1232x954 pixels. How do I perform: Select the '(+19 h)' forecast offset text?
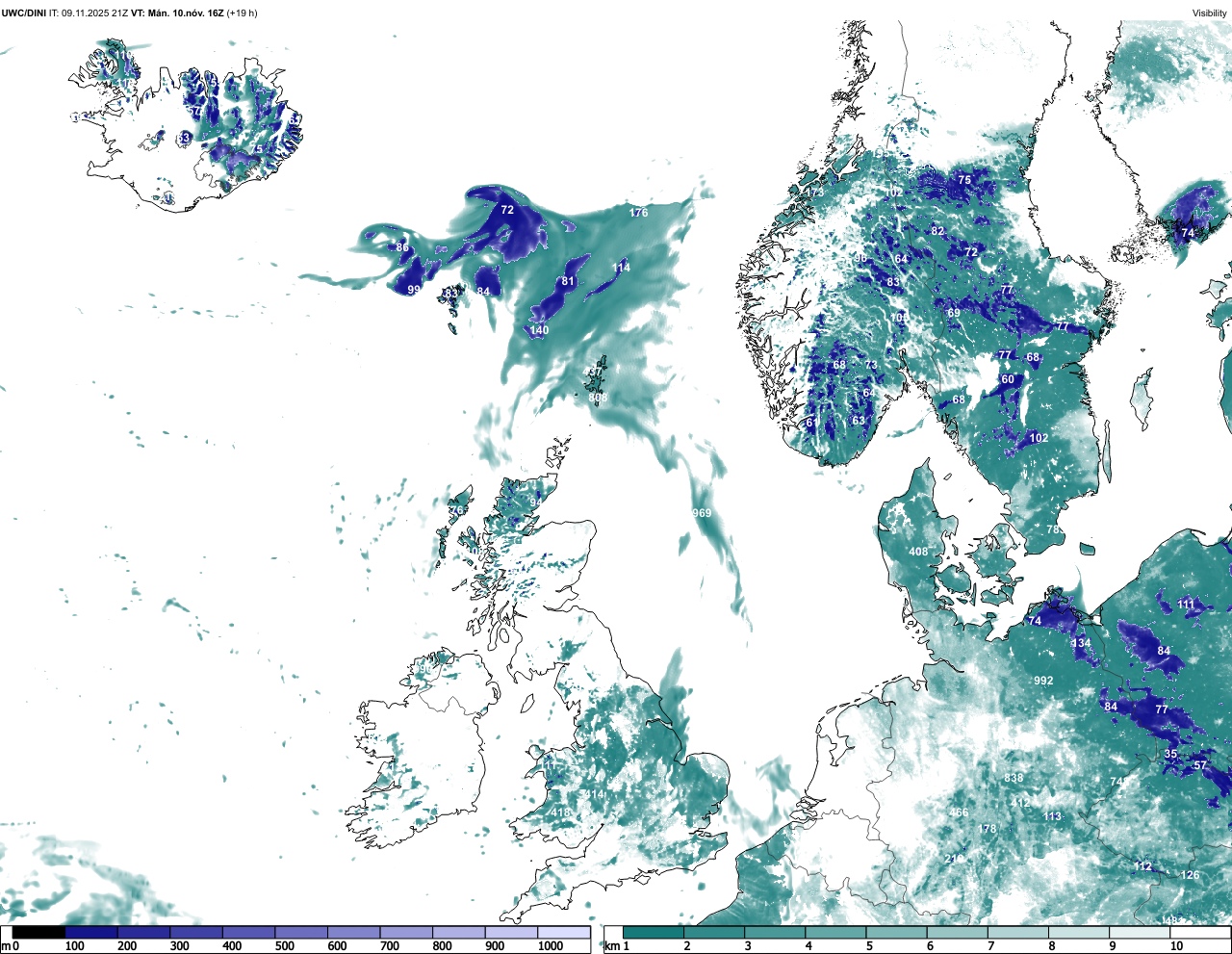242,13
